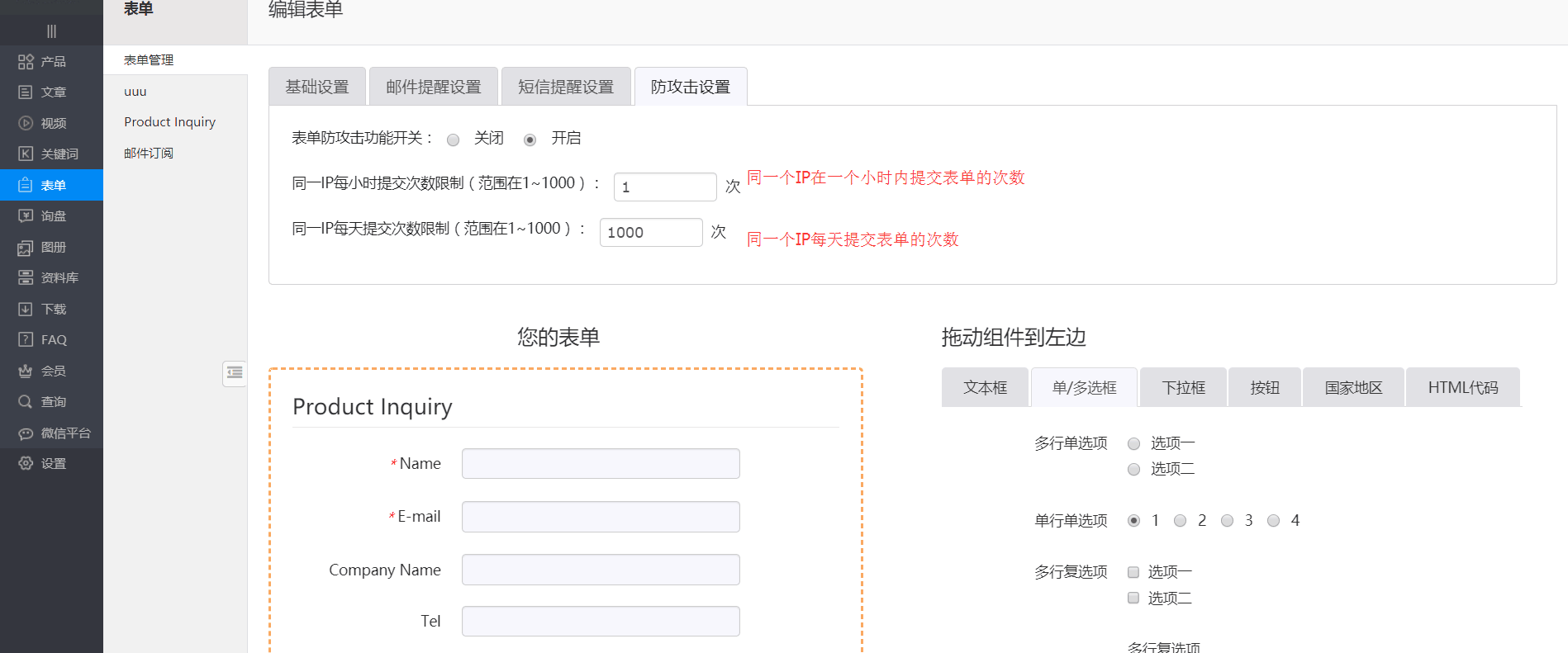Screen dimensions: 1568x653
Task: Click the Inquiry (询盘) sidebar icon
Action: click(26, 216)
